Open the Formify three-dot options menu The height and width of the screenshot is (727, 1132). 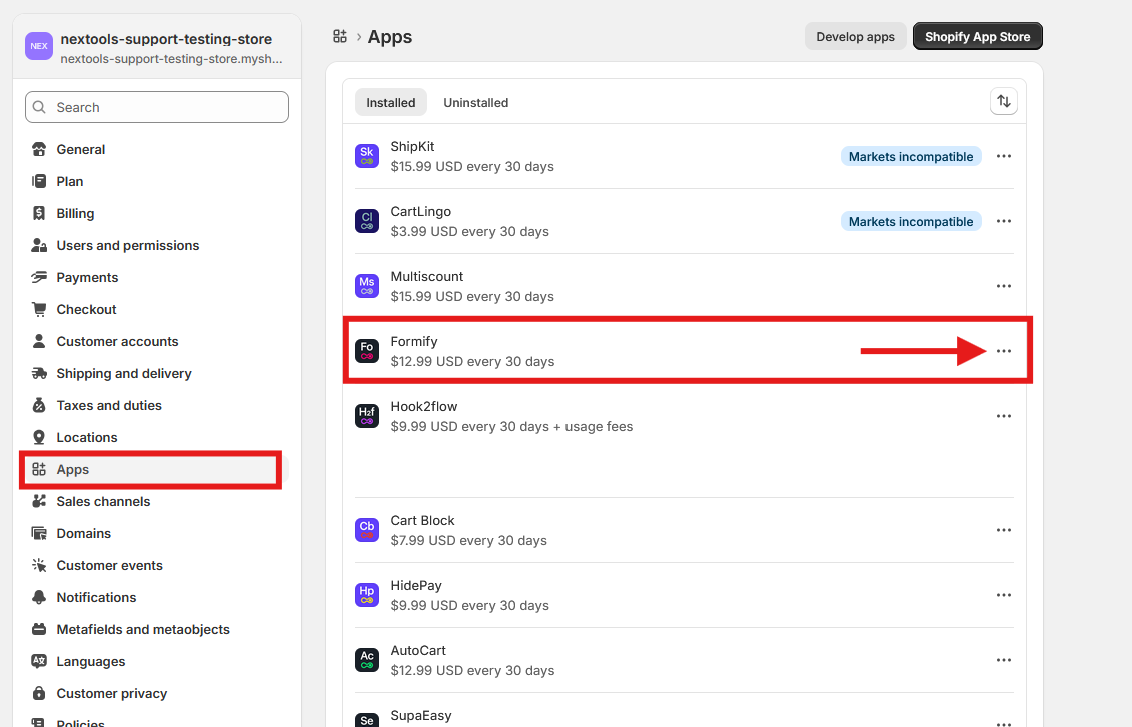click(1003, 351)
